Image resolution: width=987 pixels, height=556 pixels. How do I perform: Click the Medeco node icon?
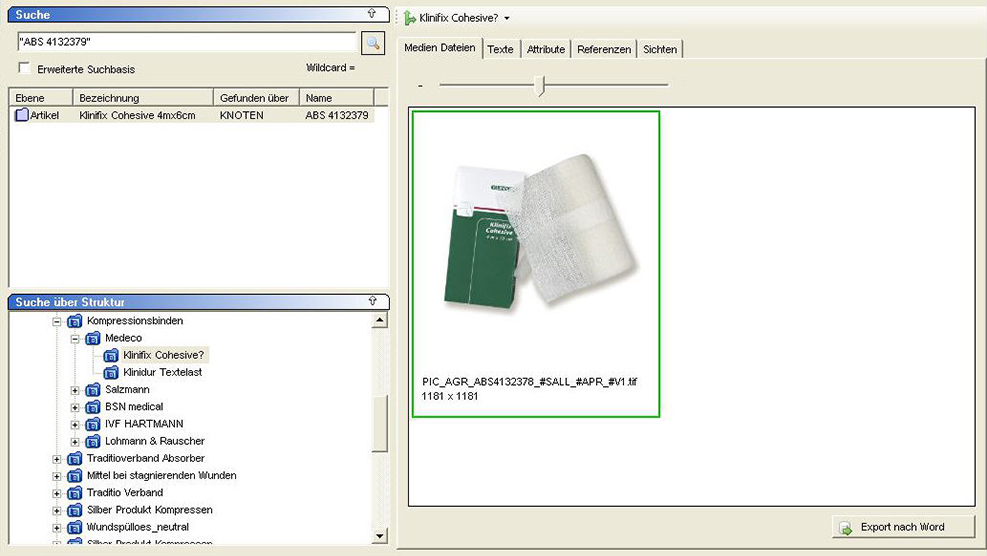(93, 338)
